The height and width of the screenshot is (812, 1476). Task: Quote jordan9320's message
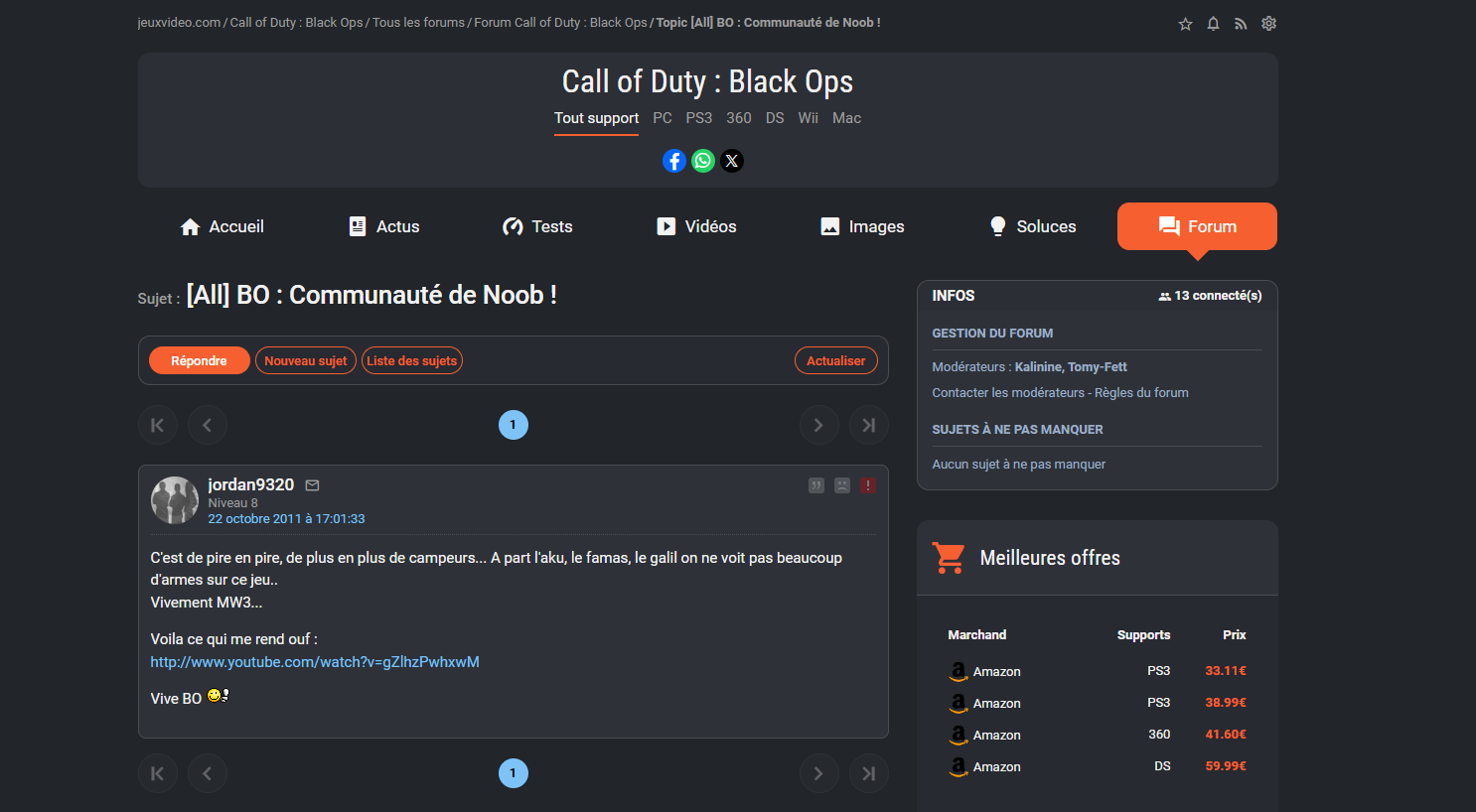coord(816,485)
